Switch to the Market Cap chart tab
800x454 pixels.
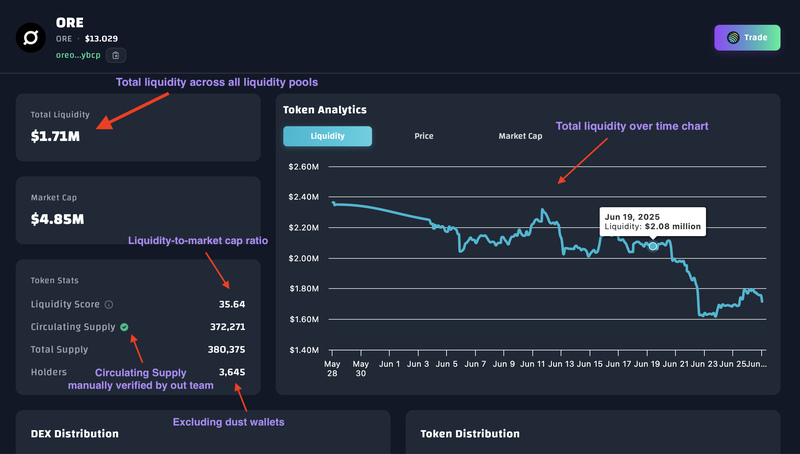(520, 136)
